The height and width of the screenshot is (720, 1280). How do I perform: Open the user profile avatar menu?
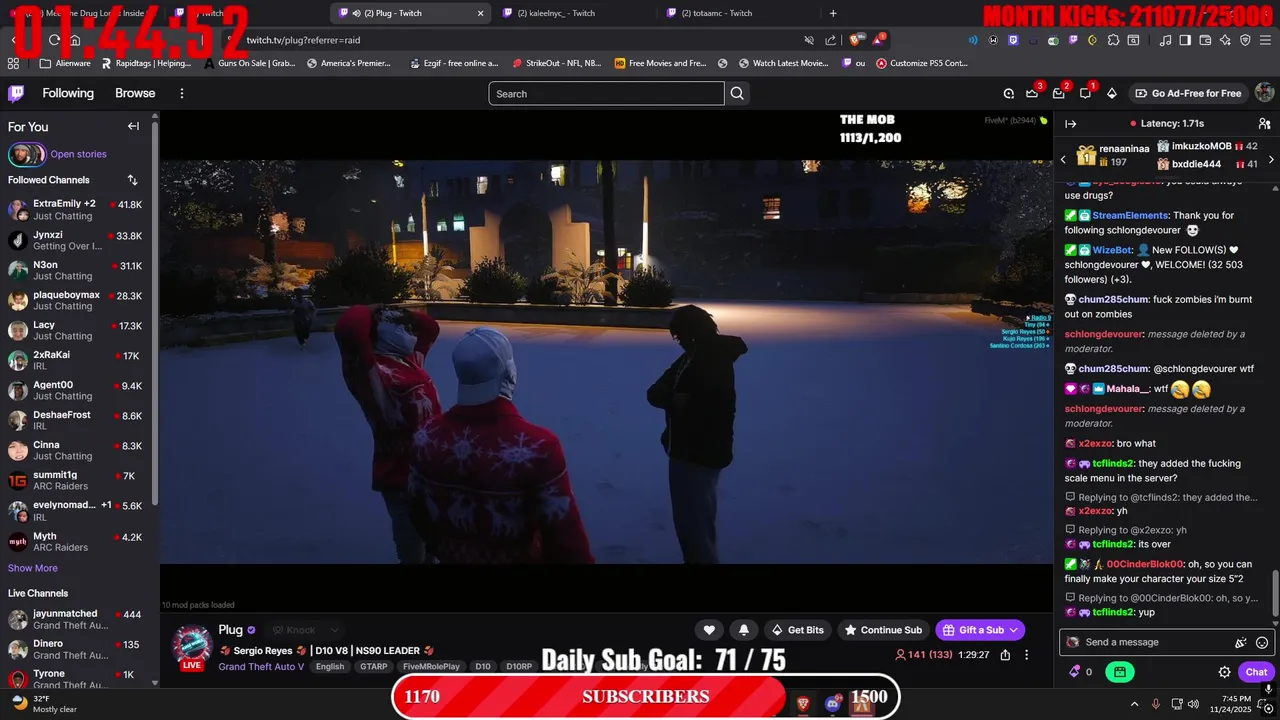[x=1264, y=93]
